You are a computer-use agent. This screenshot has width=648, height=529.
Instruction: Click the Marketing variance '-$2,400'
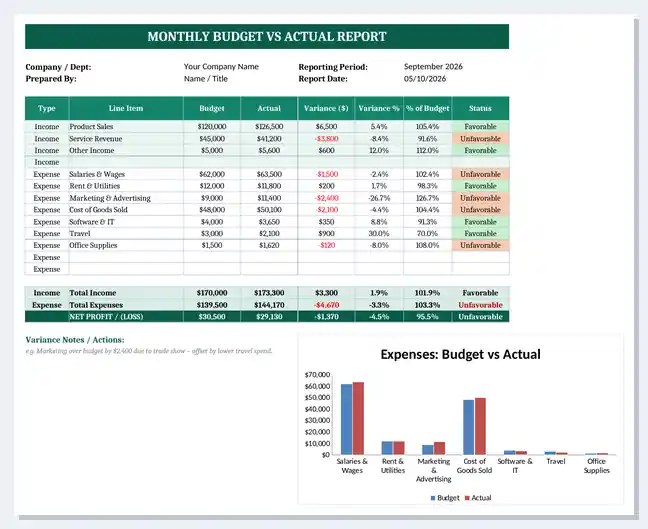pos(326,198)
